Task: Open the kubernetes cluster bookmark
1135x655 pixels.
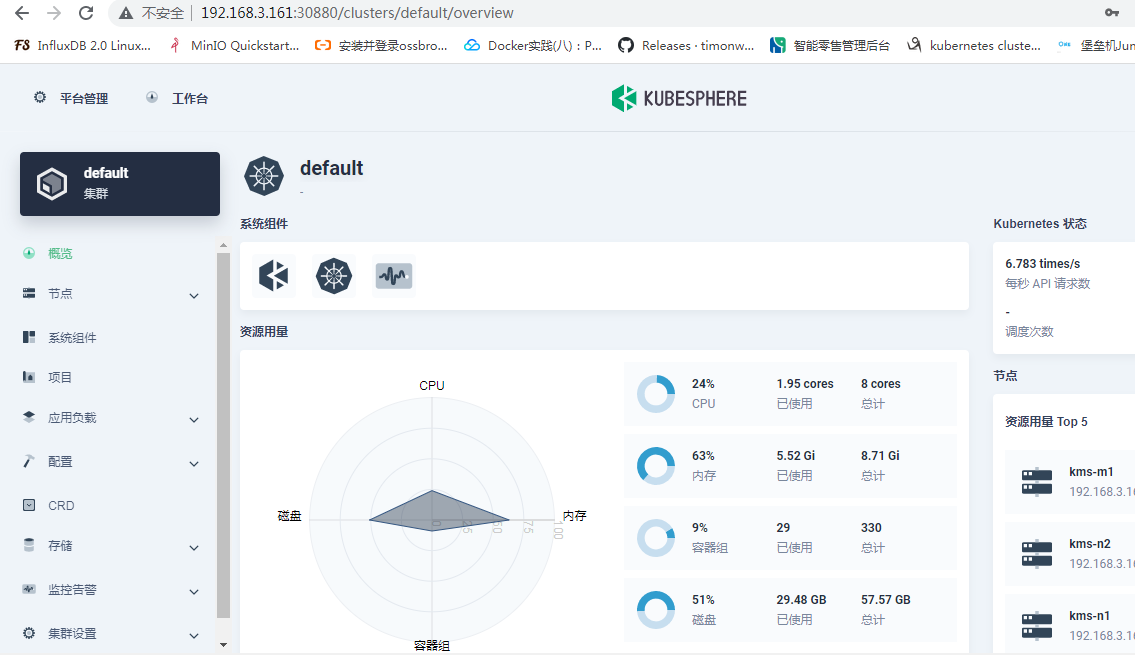Action: pyautogui.click(x=974, y=46)
